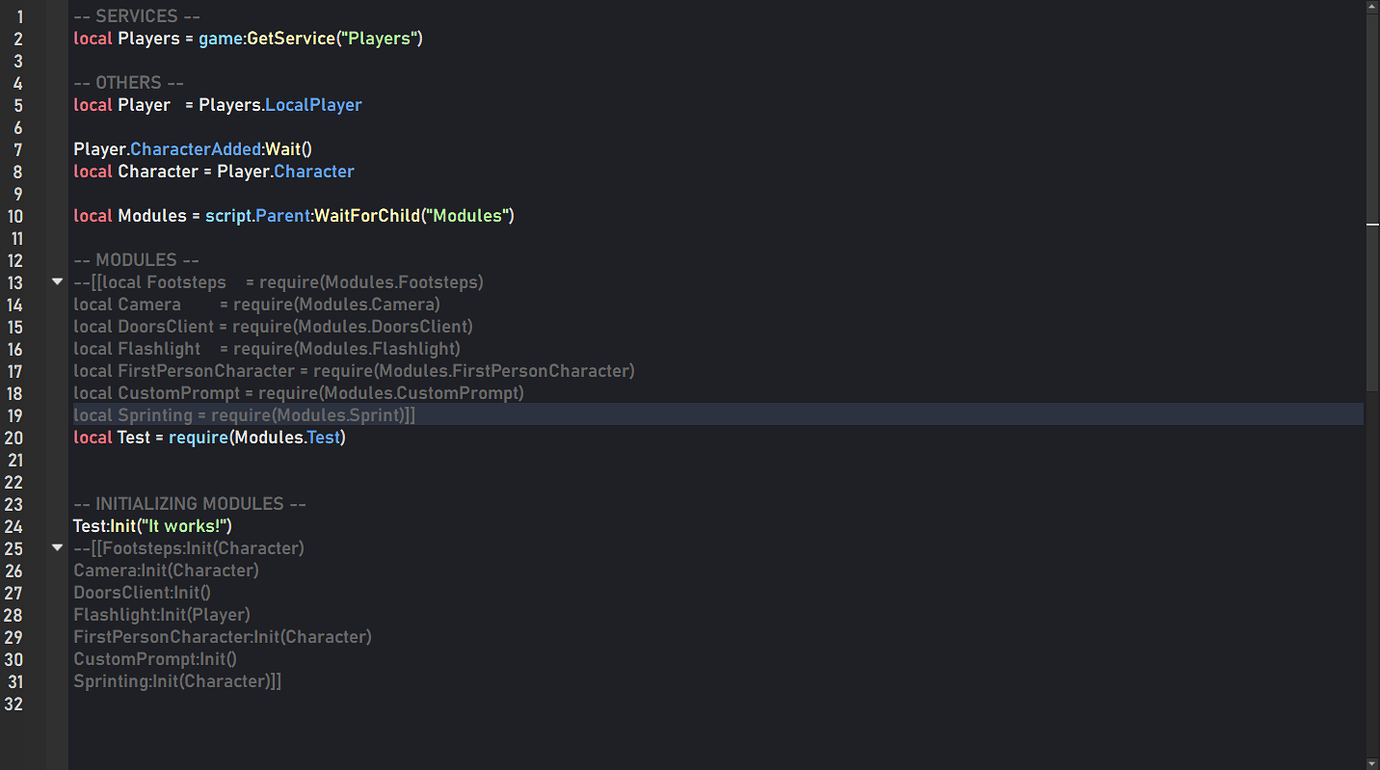Click the scroll down arrow button
The width and height of the screenshot is (1380, 770).
[1372, 763]
